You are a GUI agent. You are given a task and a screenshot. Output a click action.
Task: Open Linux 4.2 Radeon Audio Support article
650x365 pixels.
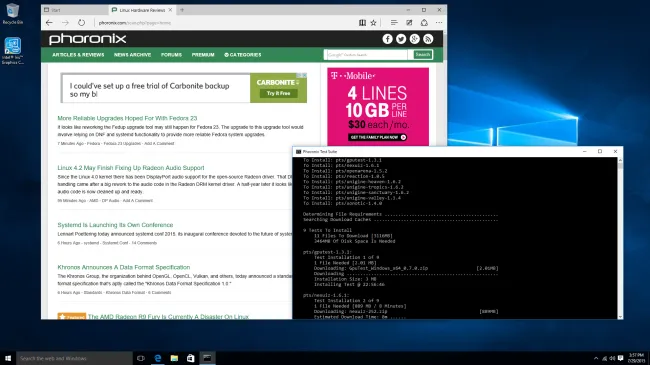click(x=131, y=168)
